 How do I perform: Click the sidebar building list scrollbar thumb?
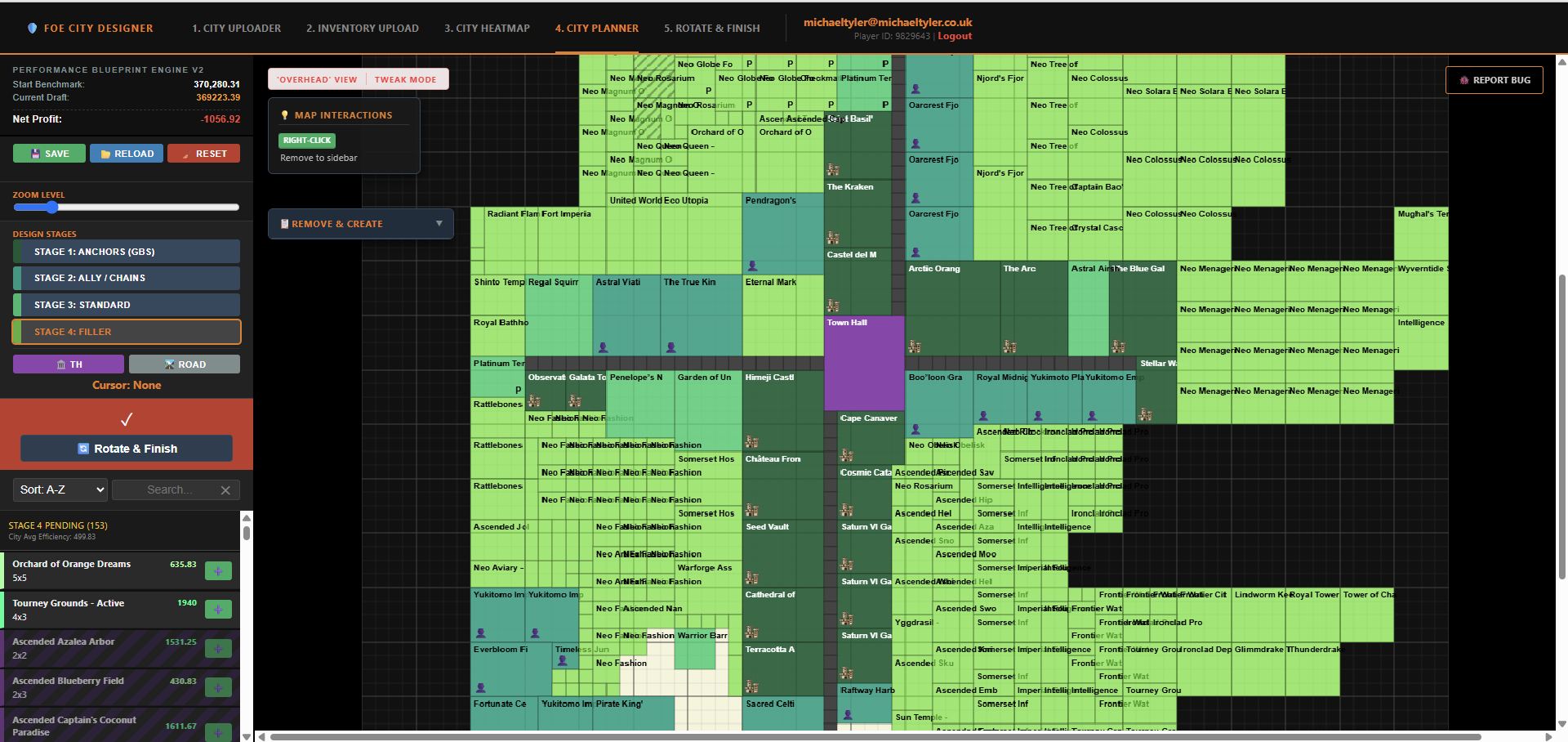pos(247,533)
